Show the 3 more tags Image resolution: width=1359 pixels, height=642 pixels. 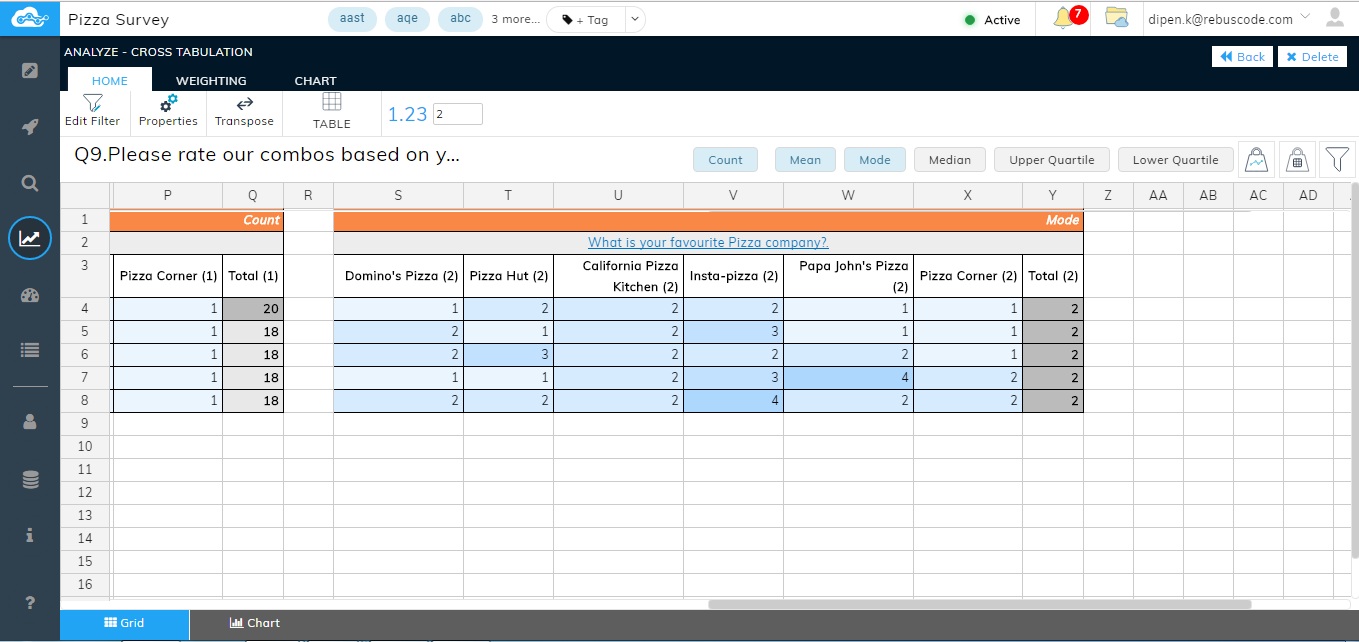point(515,19)
